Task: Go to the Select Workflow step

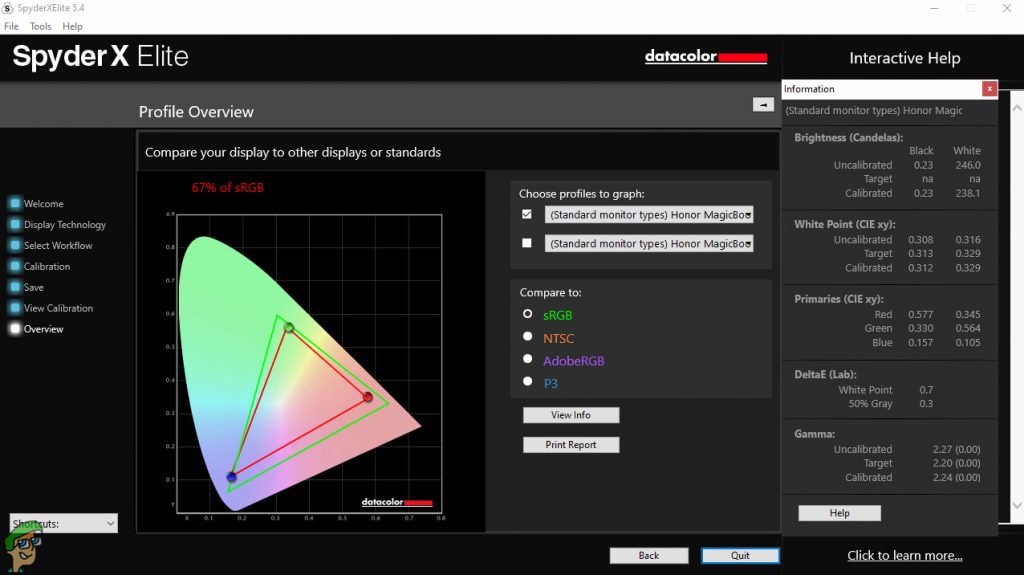Action: click(x=58, y=246)
